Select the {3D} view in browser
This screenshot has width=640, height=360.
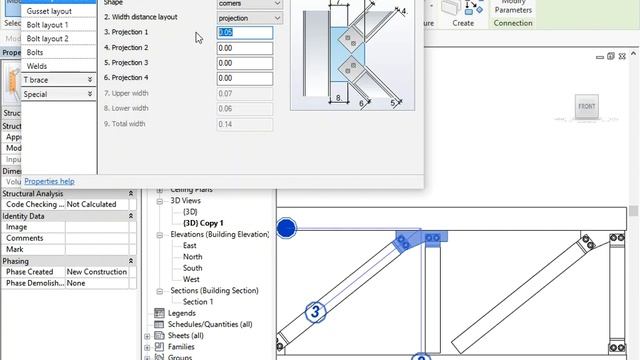[x=190, y=212]
